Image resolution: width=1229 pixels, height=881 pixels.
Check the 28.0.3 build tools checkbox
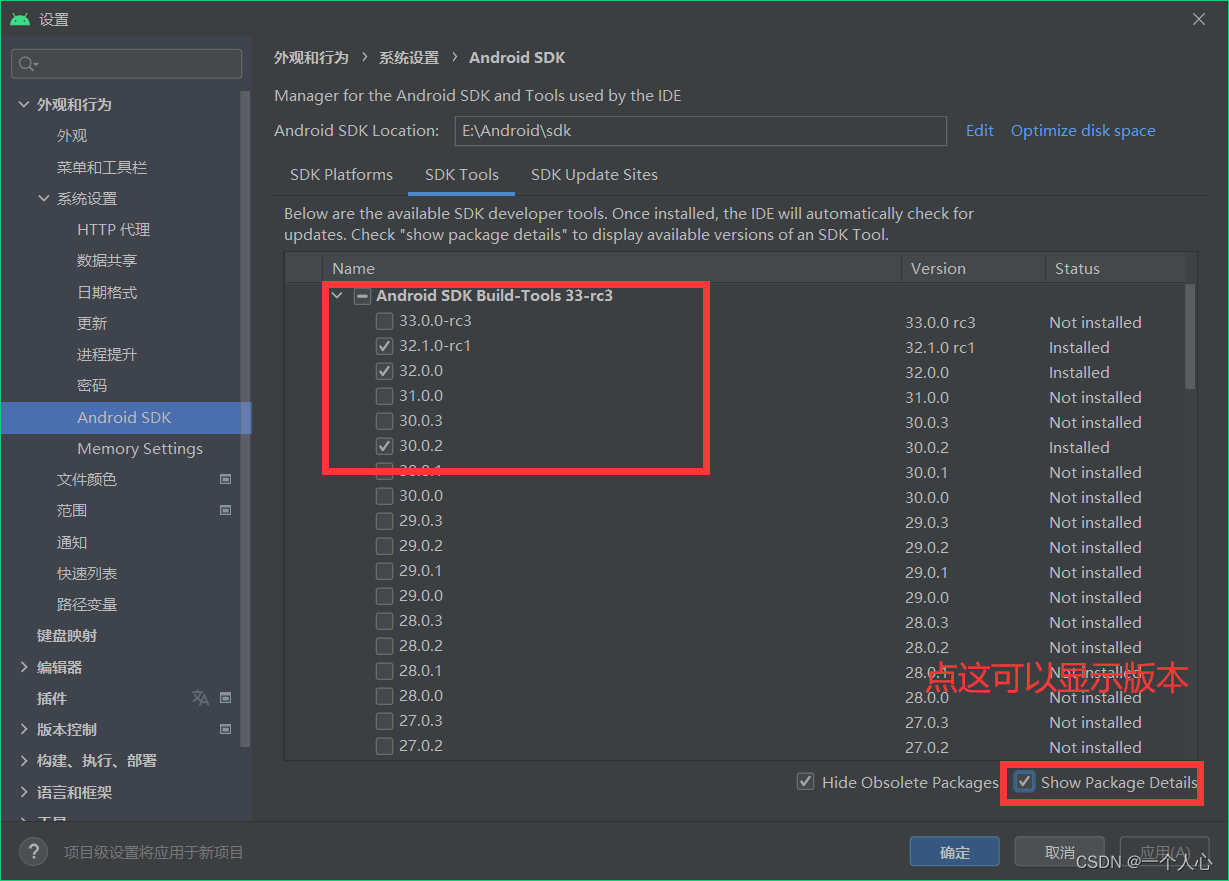(384, 621)
